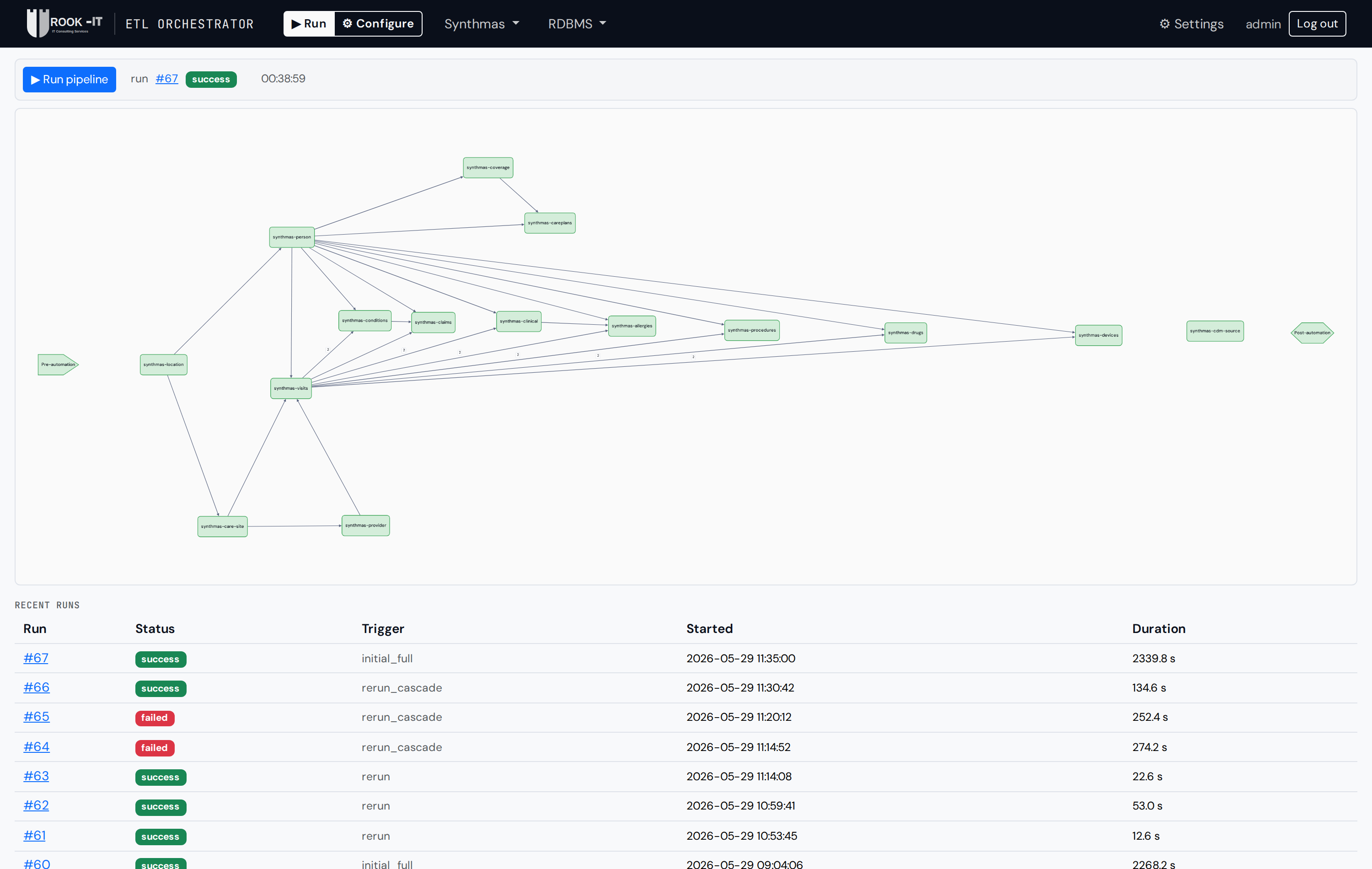The width and height of the screenshot is (1372, 869).
Task: Select the synthmas-coverage node
Action: 488,167
